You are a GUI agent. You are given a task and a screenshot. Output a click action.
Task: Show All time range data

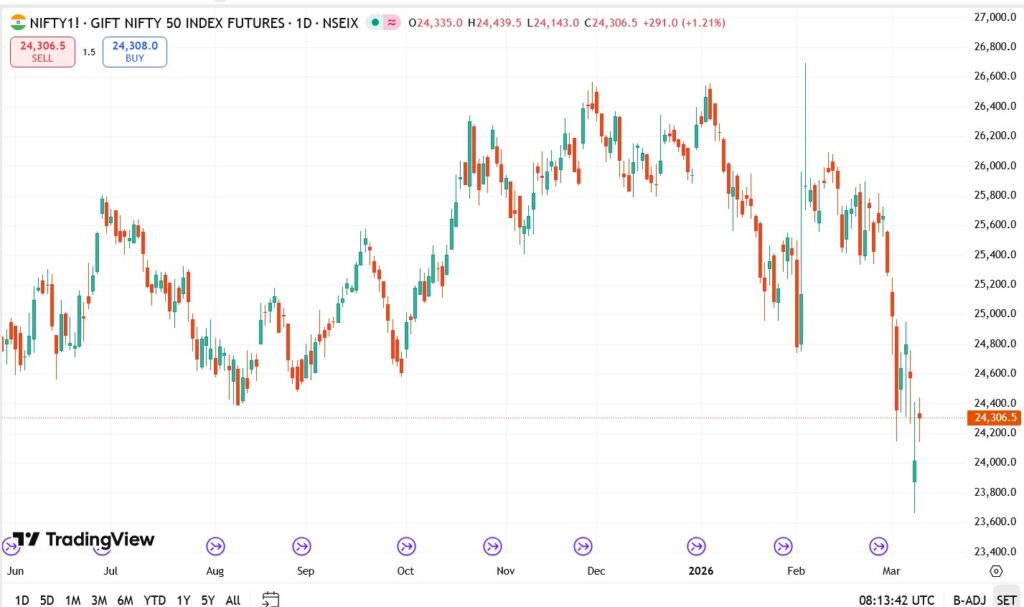pos(233,600)
